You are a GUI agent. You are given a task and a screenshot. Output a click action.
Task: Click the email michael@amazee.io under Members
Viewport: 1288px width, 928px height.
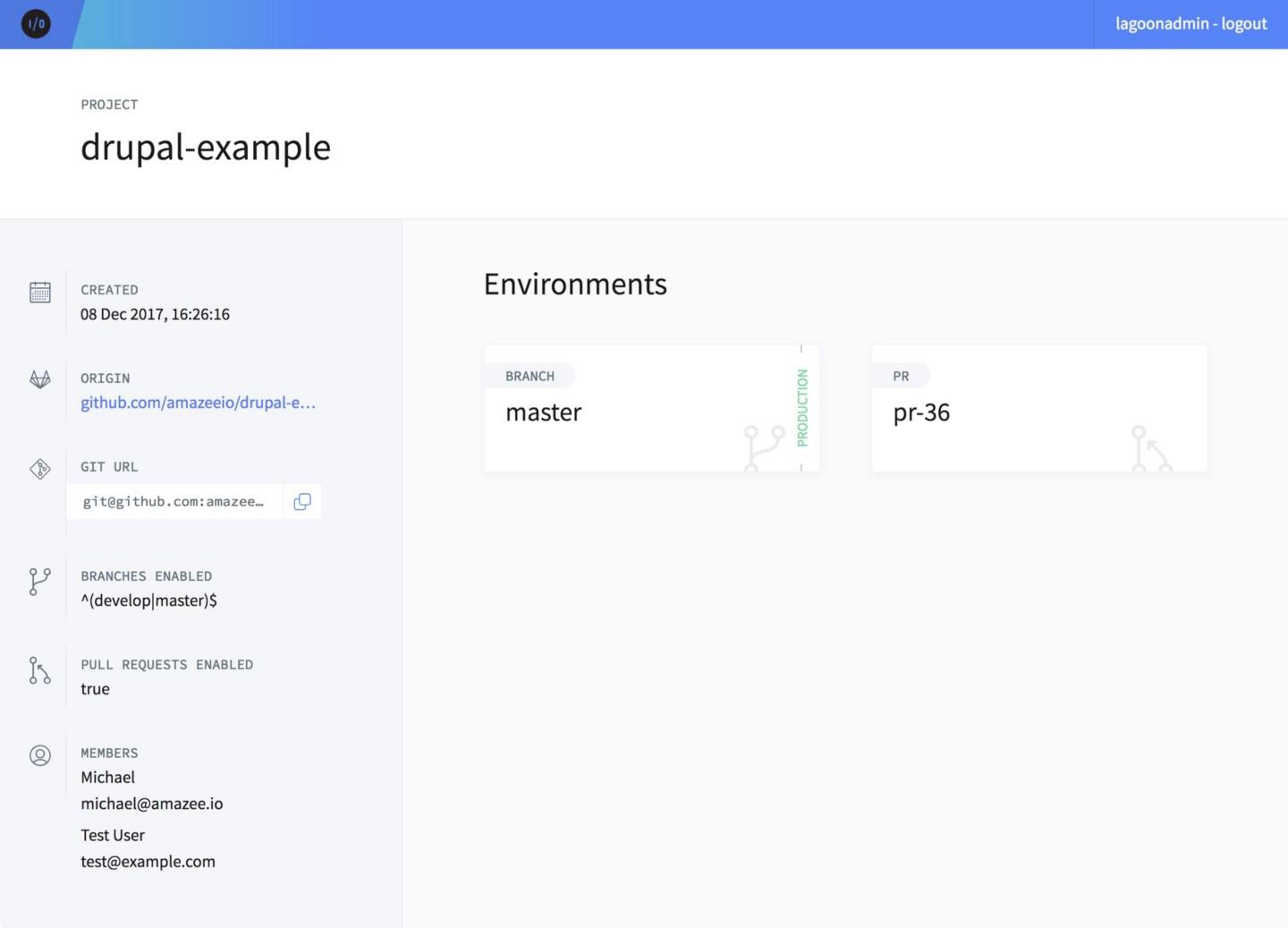coord(152,803)
